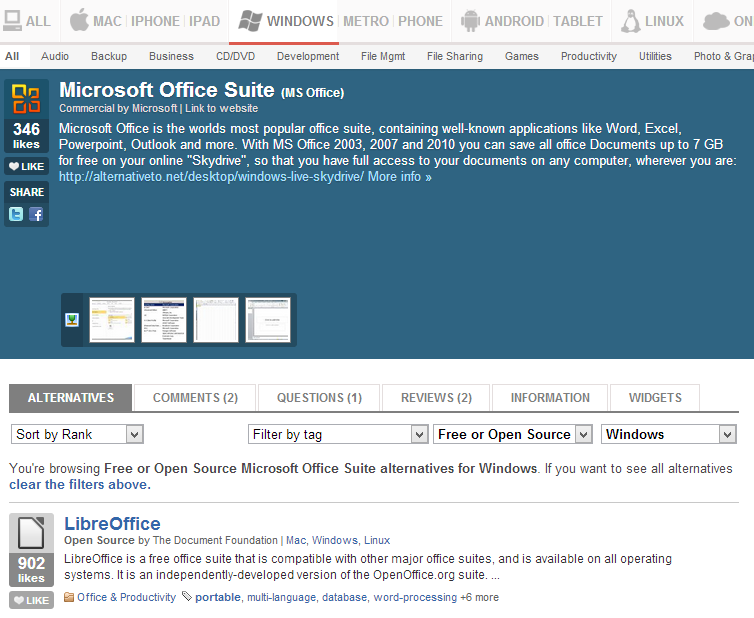Viewport: 754px width, 618px height.
Task: Select the File Mgmt category
Action: coord(383,56)
